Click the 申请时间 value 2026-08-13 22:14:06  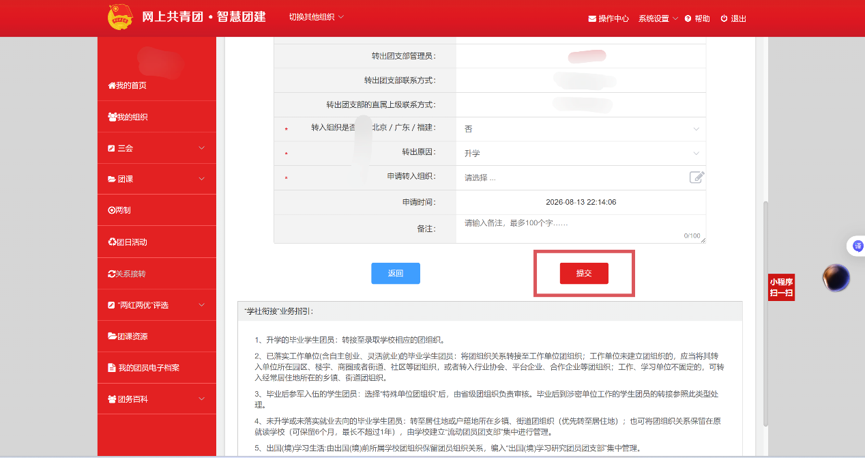[581, 202]
